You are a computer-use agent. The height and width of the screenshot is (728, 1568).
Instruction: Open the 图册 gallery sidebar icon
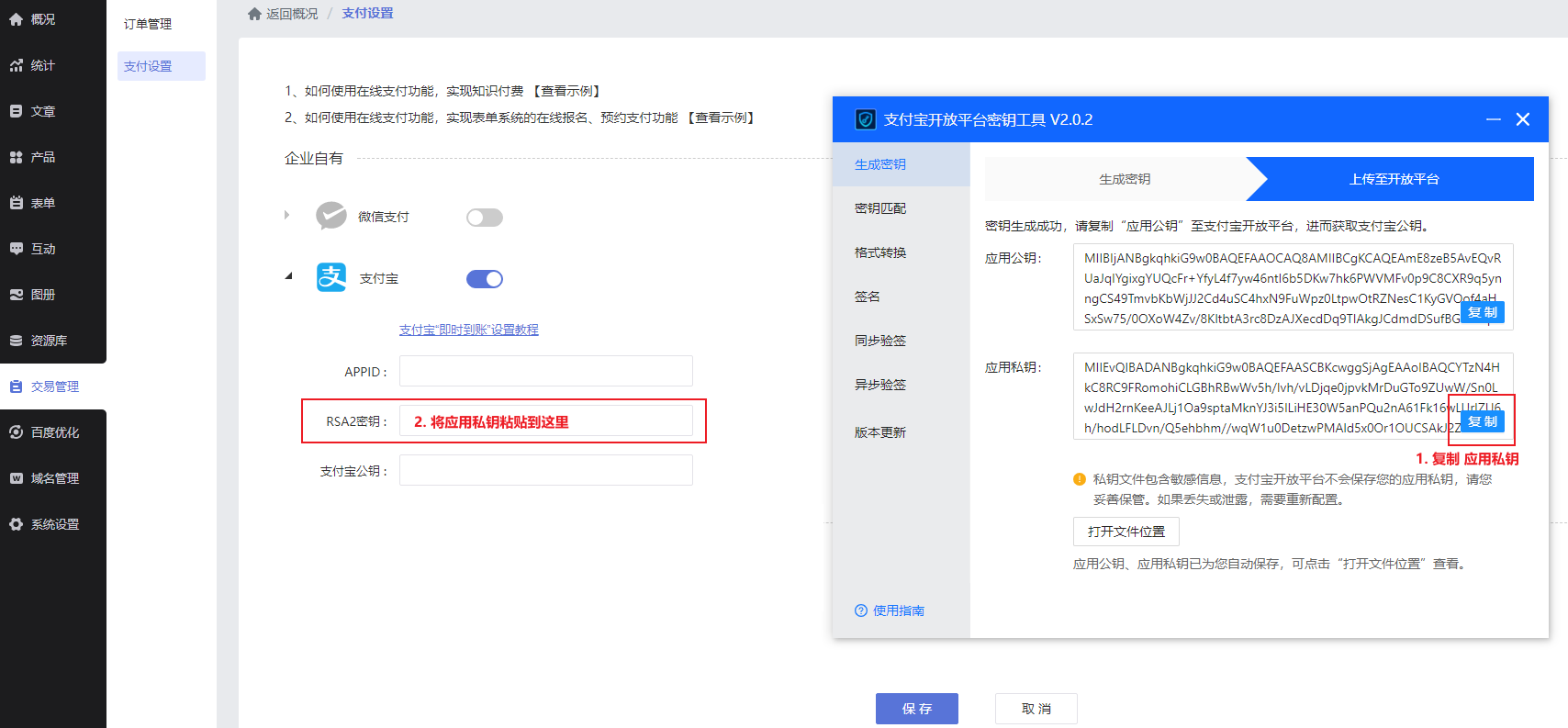16,295
